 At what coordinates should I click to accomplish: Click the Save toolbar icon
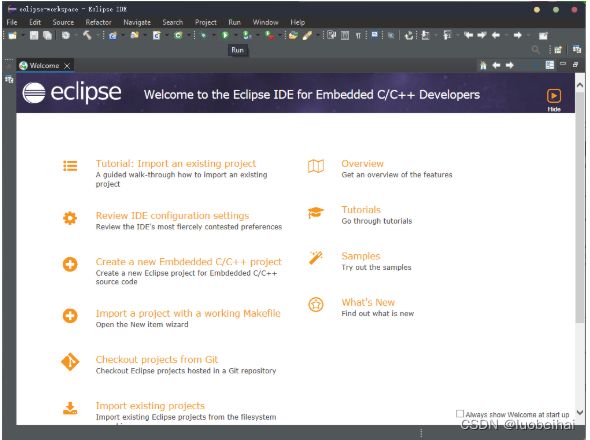click(x=34, y=36)
